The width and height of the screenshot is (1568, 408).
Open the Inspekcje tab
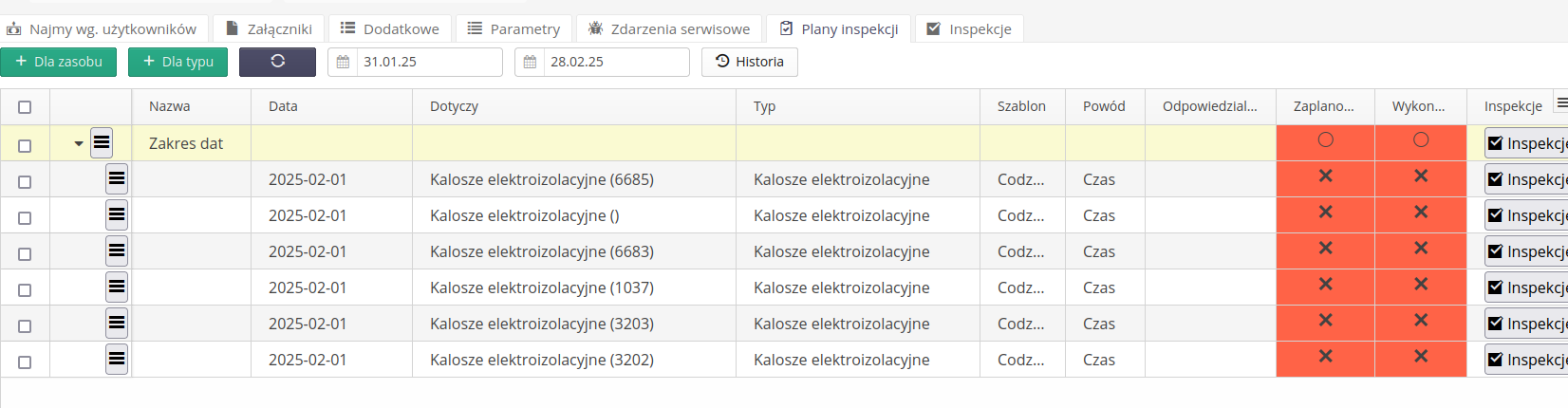[x=969, y=28]
